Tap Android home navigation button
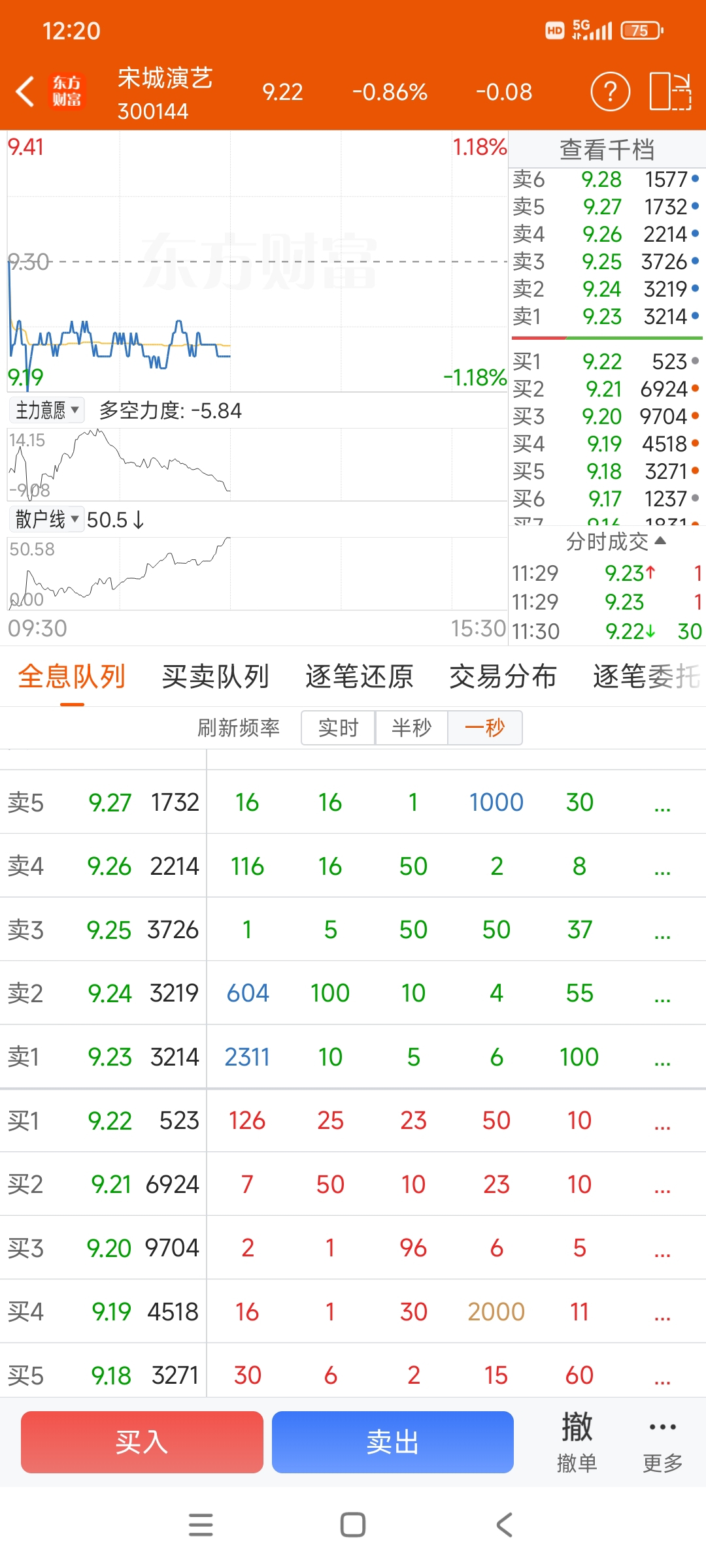Image resolution: width=706 pixels, height=1568 pixels. (353, 1525)
